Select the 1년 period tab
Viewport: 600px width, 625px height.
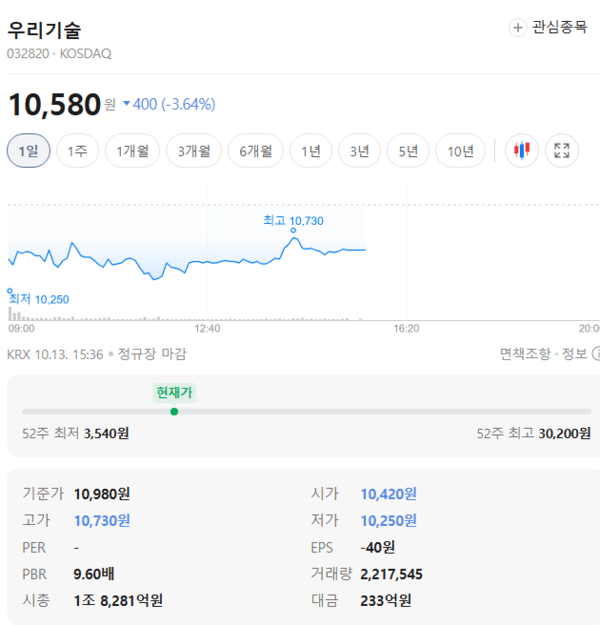click(311, 151)
